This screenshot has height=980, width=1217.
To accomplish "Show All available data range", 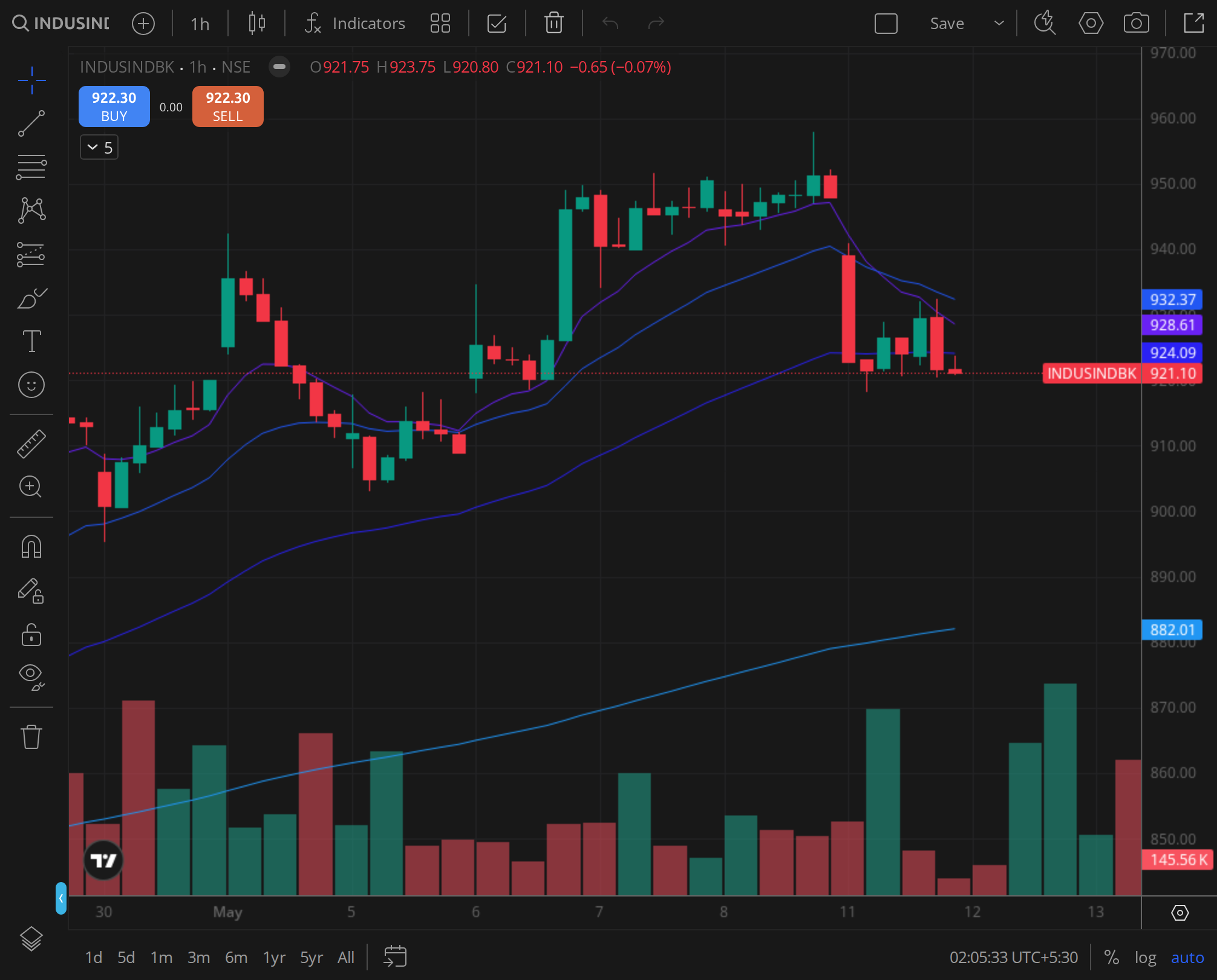I will (346, 958).
